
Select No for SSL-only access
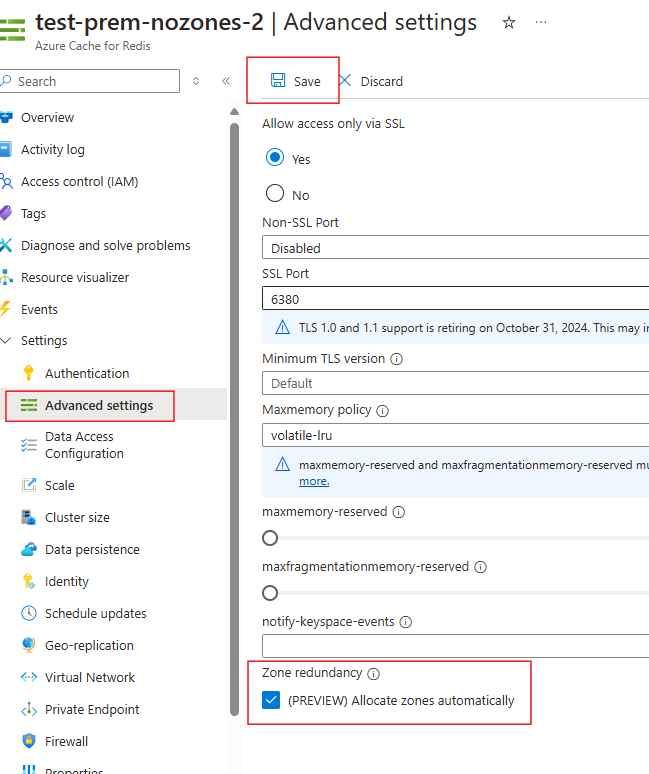[274, 194]
